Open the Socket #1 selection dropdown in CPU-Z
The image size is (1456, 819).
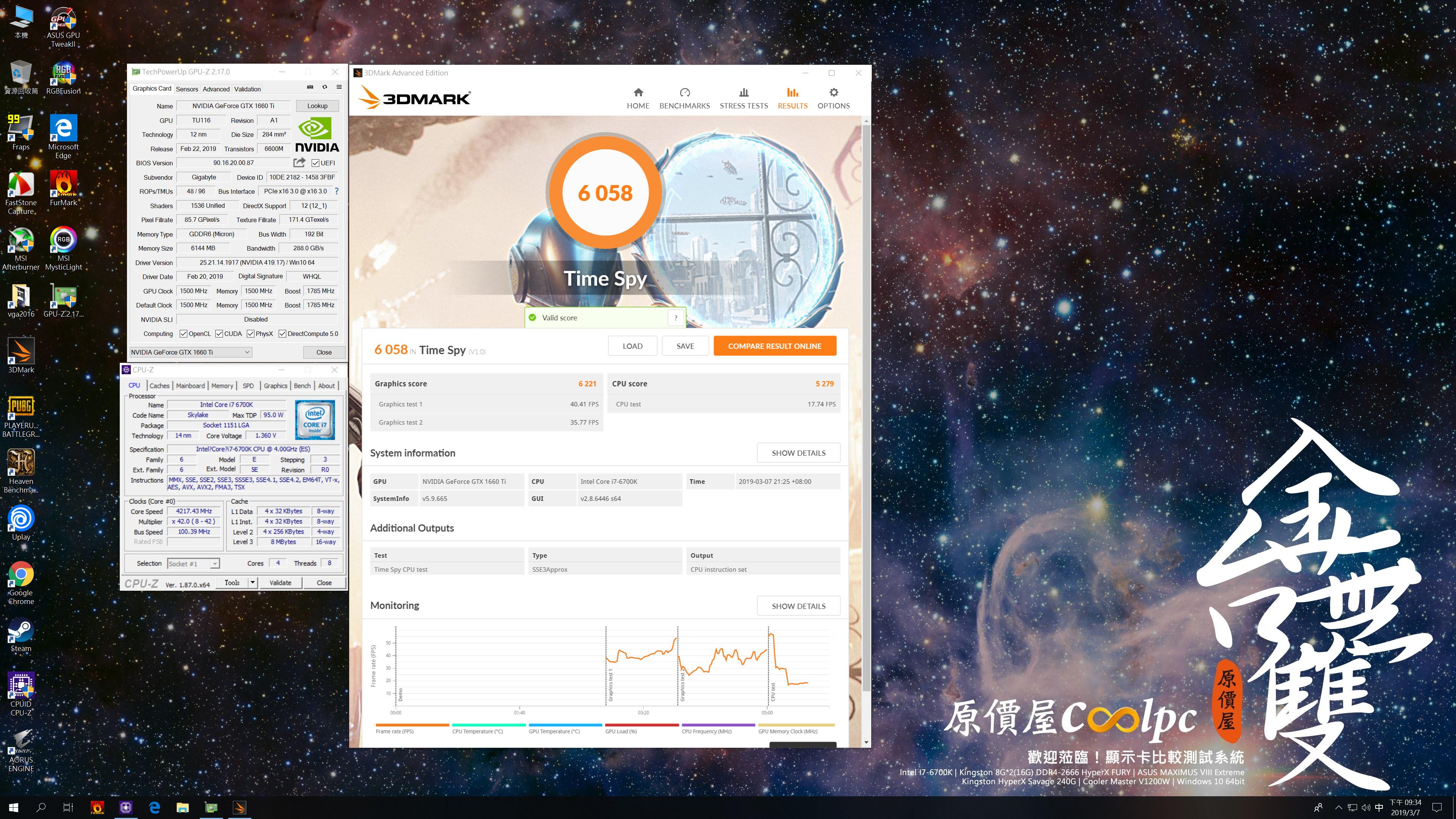[x=193, y=563]
